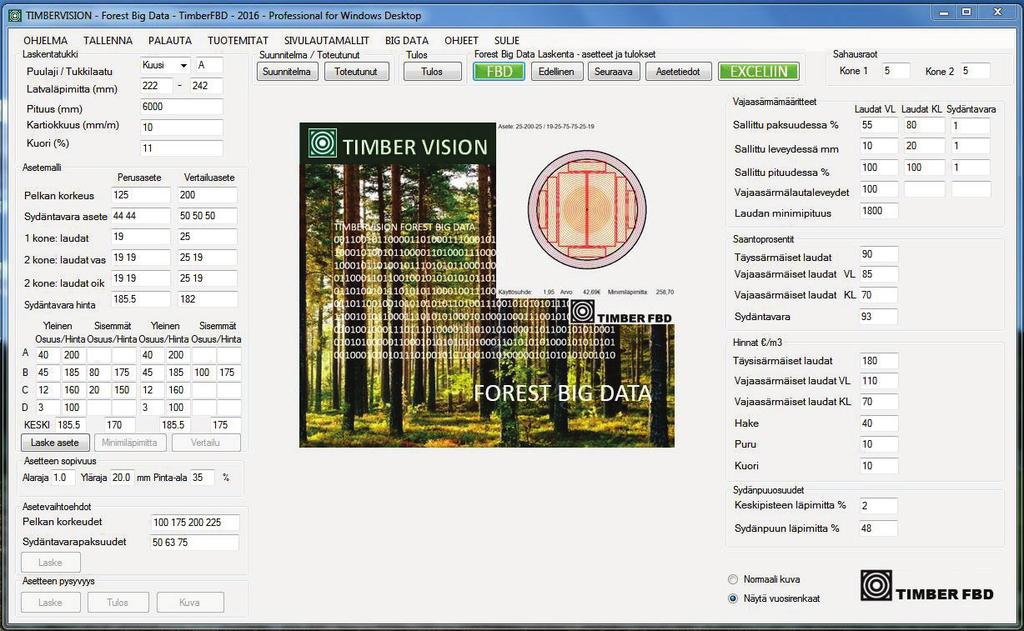Screen dimensions: 1024x631
Task: Open Asetetiedot
Action: pos(678,72)
